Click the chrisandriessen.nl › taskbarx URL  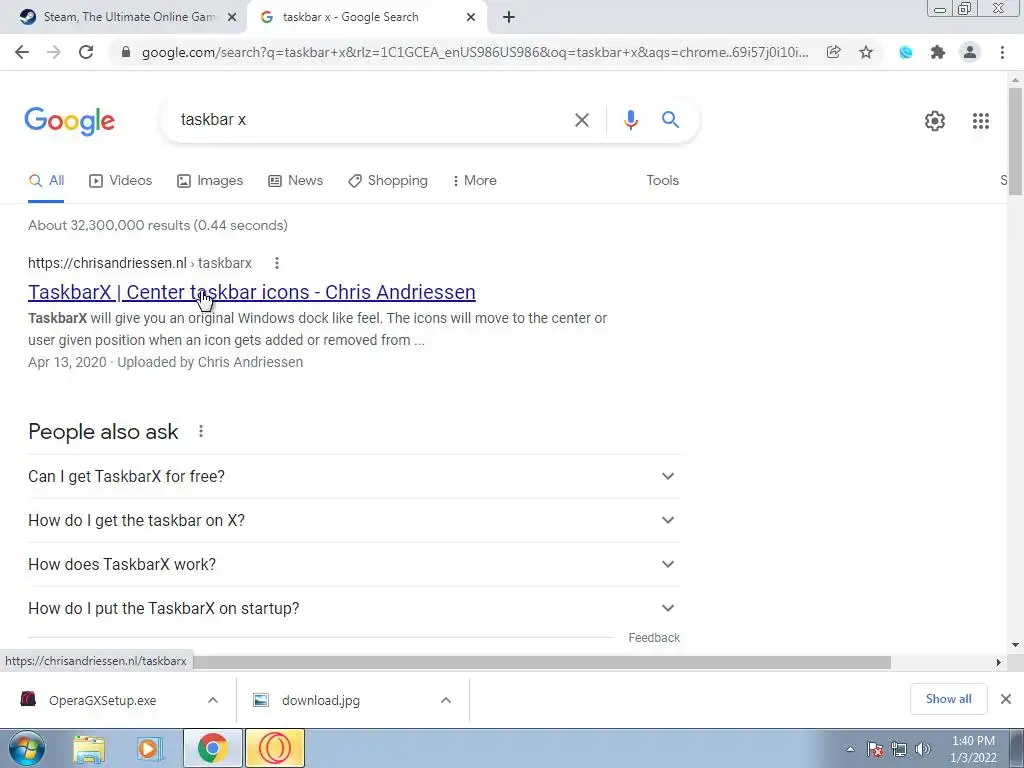pyautogui.click(x=140, y=263)
